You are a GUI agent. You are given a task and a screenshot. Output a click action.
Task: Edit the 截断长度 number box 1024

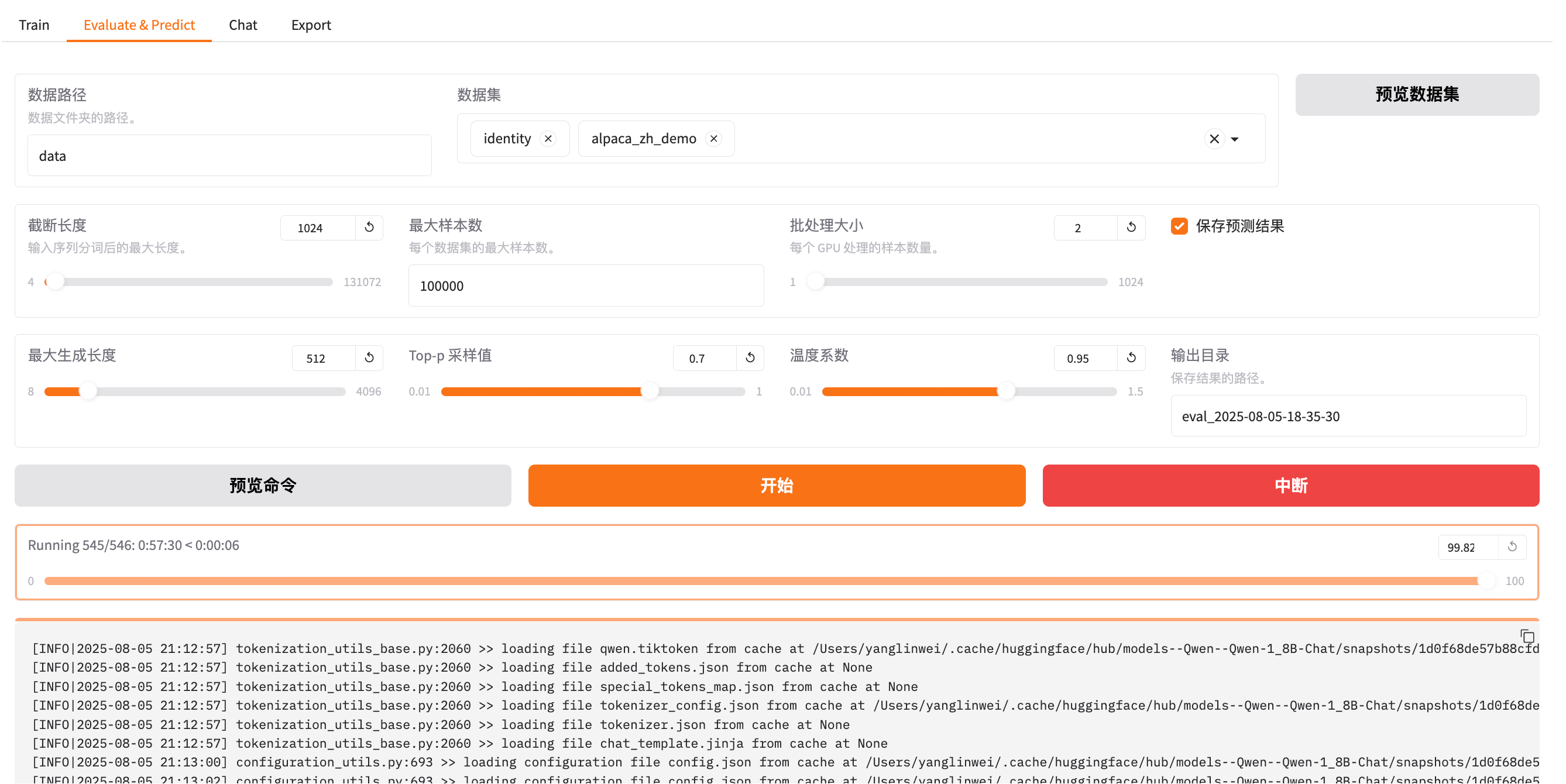point(318,228)
